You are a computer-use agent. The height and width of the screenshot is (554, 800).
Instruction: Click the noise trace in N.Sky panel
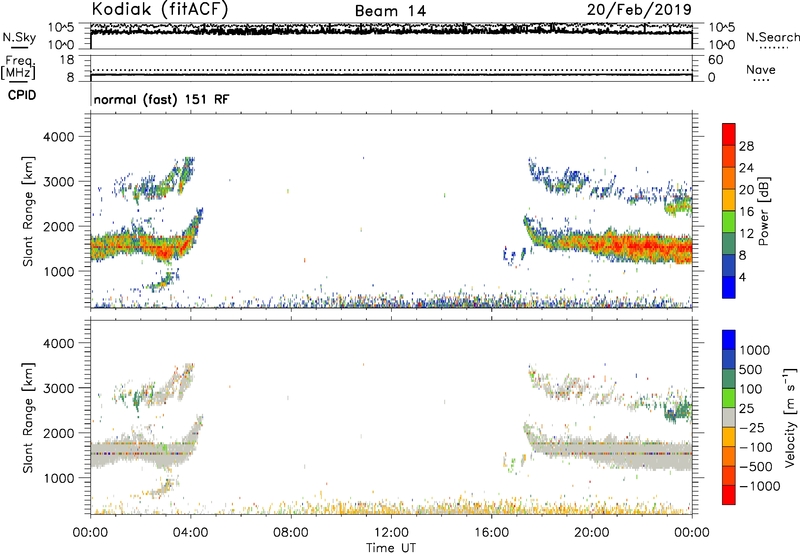pyautogui.click(x=391, y=30)
